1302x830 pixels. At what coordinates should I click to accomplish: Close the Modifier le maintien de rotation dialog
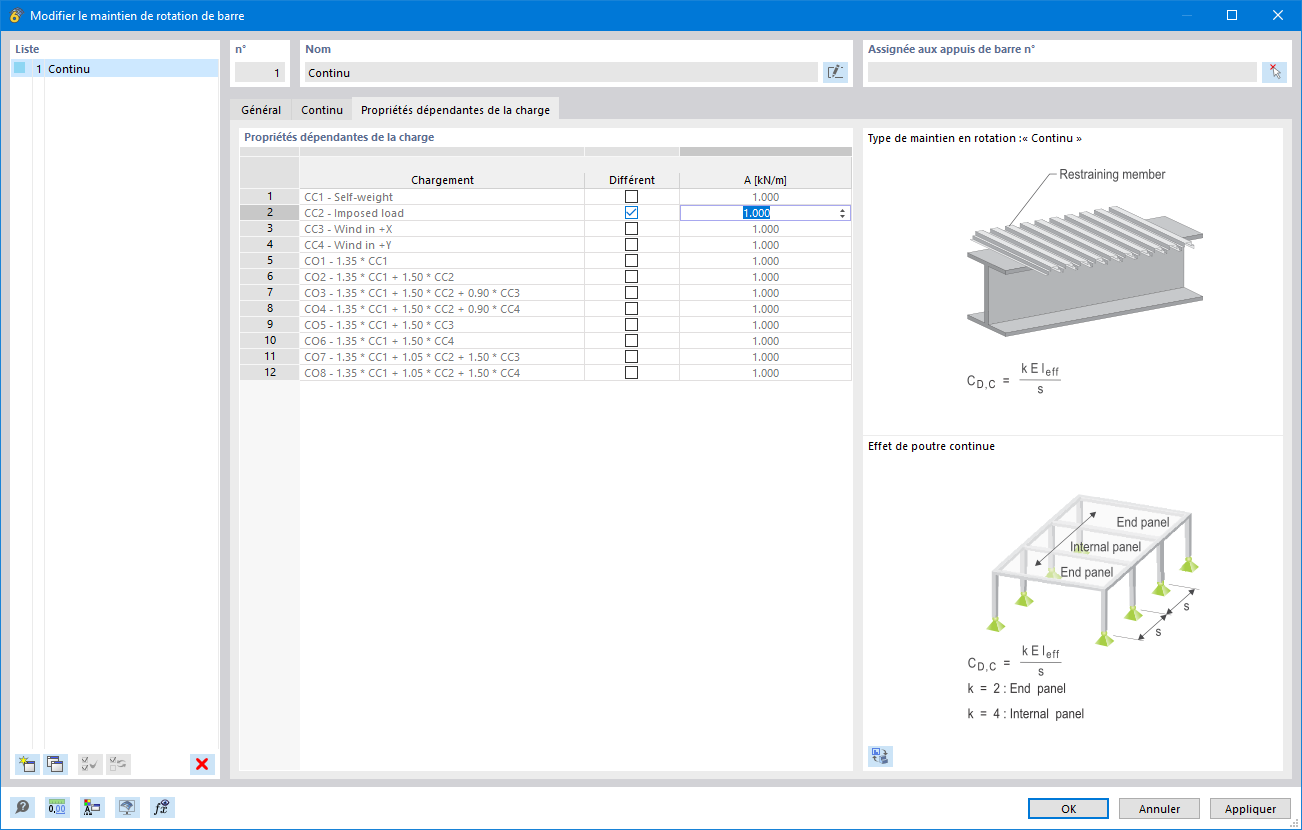[1278, 15]
